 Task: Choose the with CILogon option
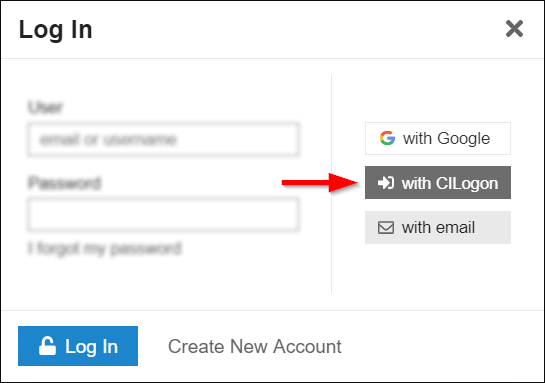(438, 182)
